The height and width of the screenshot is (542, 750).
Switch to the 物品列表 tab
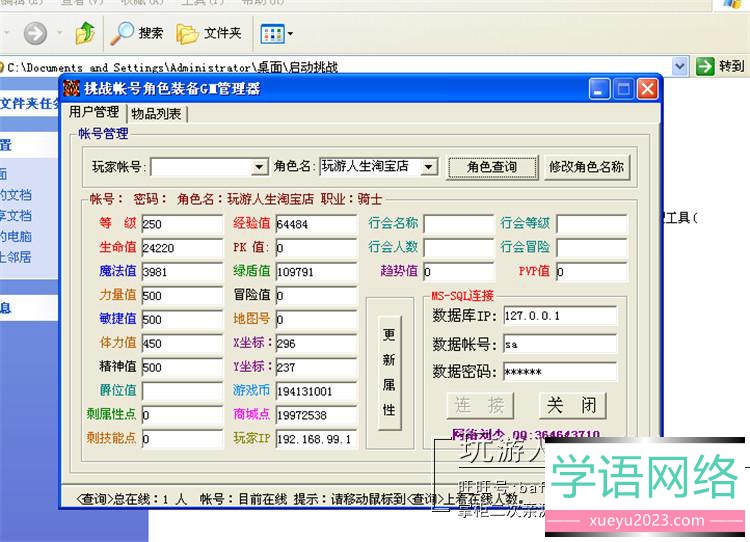pyautogui.click(x=157, y=114)
